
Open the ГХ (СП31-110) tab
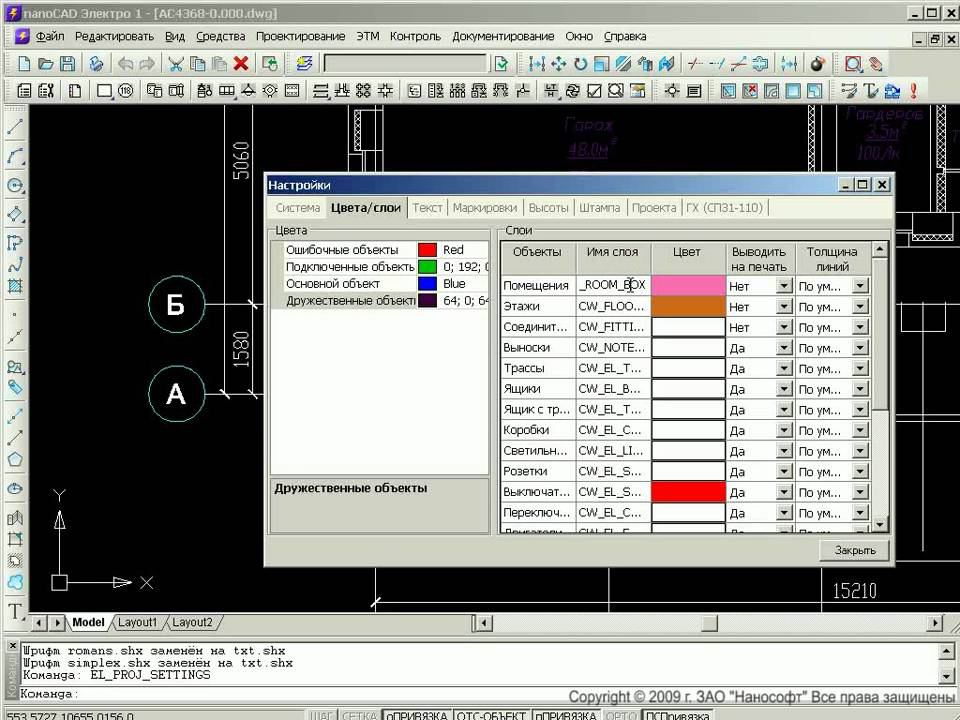[724, 208]
